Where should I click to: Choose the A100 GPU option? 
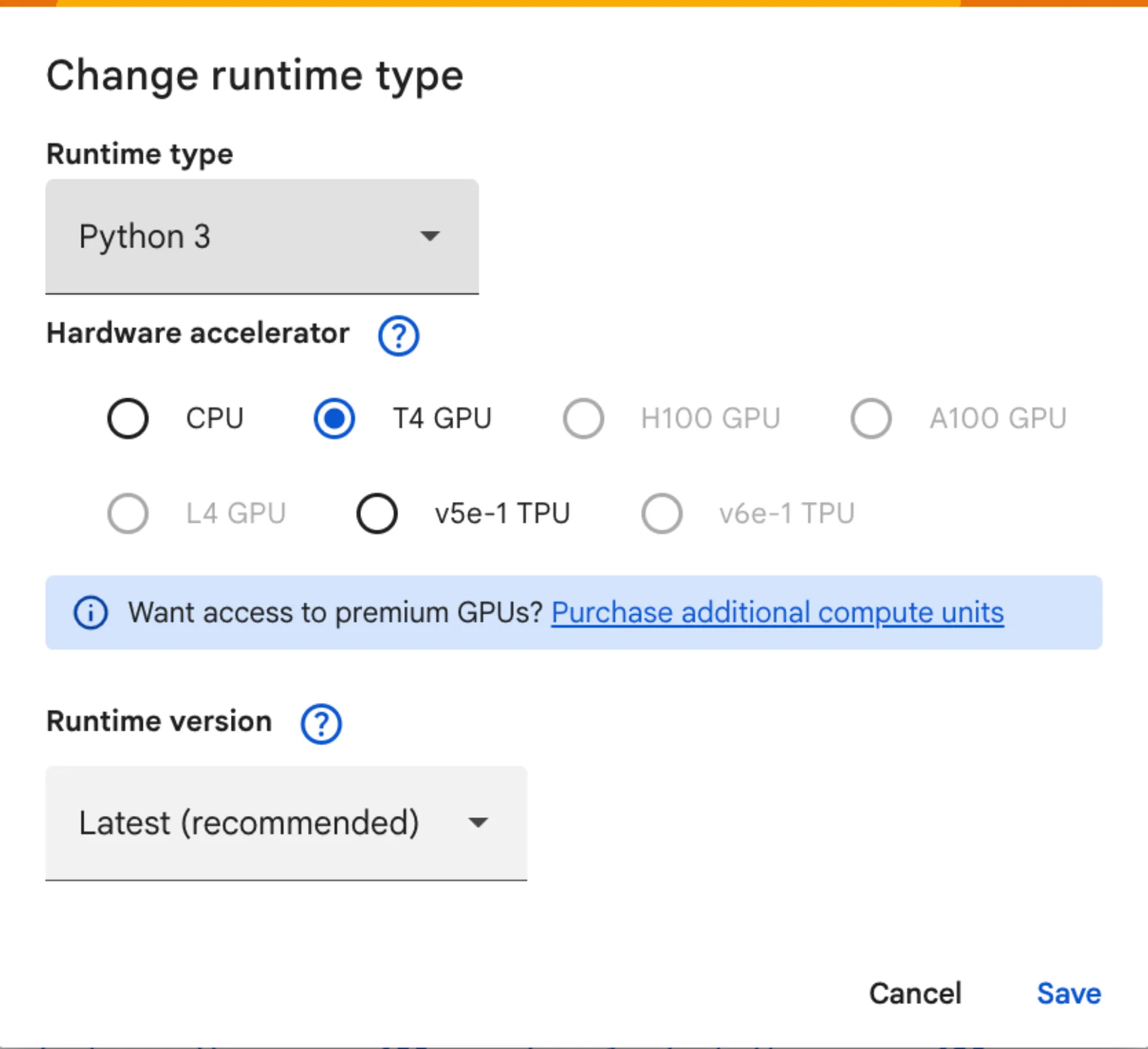[870, 419]
